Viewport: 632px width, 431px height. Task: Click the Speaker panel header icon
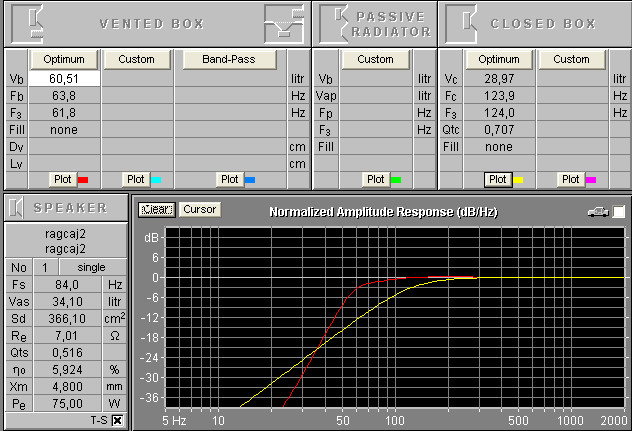click(x=16, y=207)
